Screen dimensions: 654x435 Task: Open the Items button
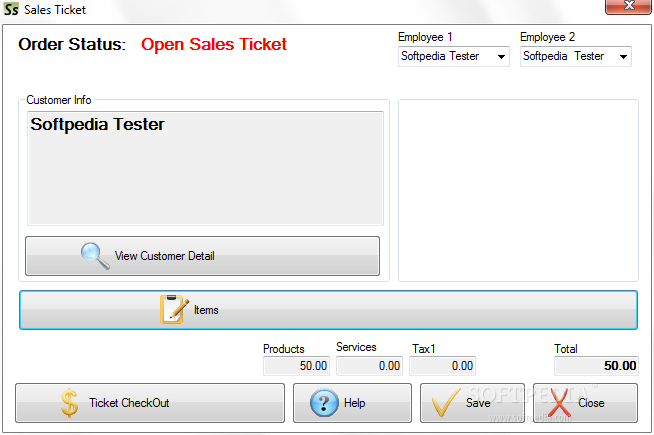click(328, 310)
